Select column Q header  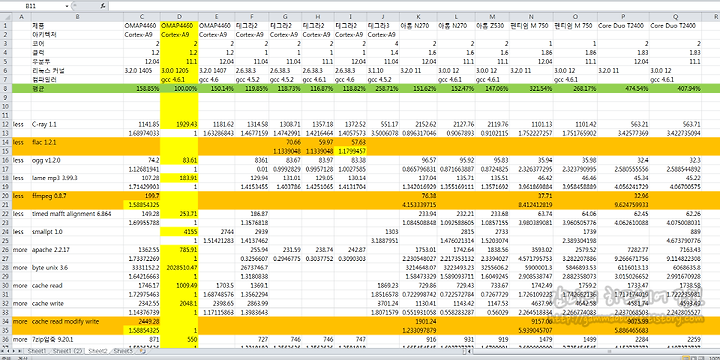675,17
